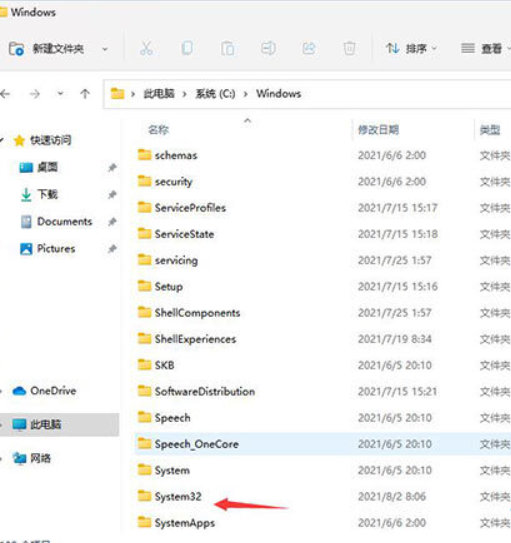Select OneDrive in the navigation pane
The height and width of the screenshot is (543, 511).
53,391
